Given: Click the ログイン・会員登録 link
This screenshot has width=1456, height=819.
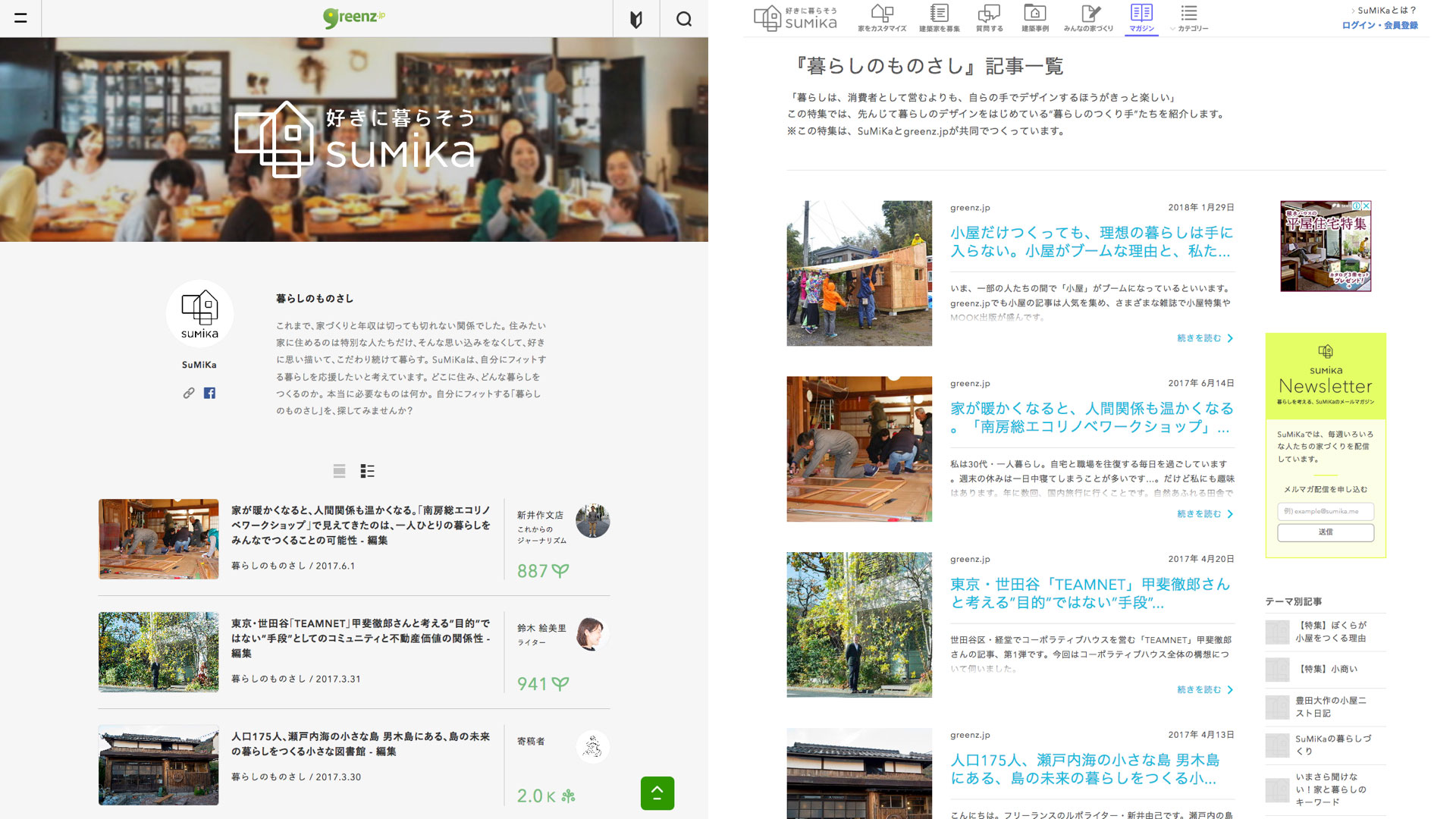Looking at the screenshot, I should [x=1379, y=25].
